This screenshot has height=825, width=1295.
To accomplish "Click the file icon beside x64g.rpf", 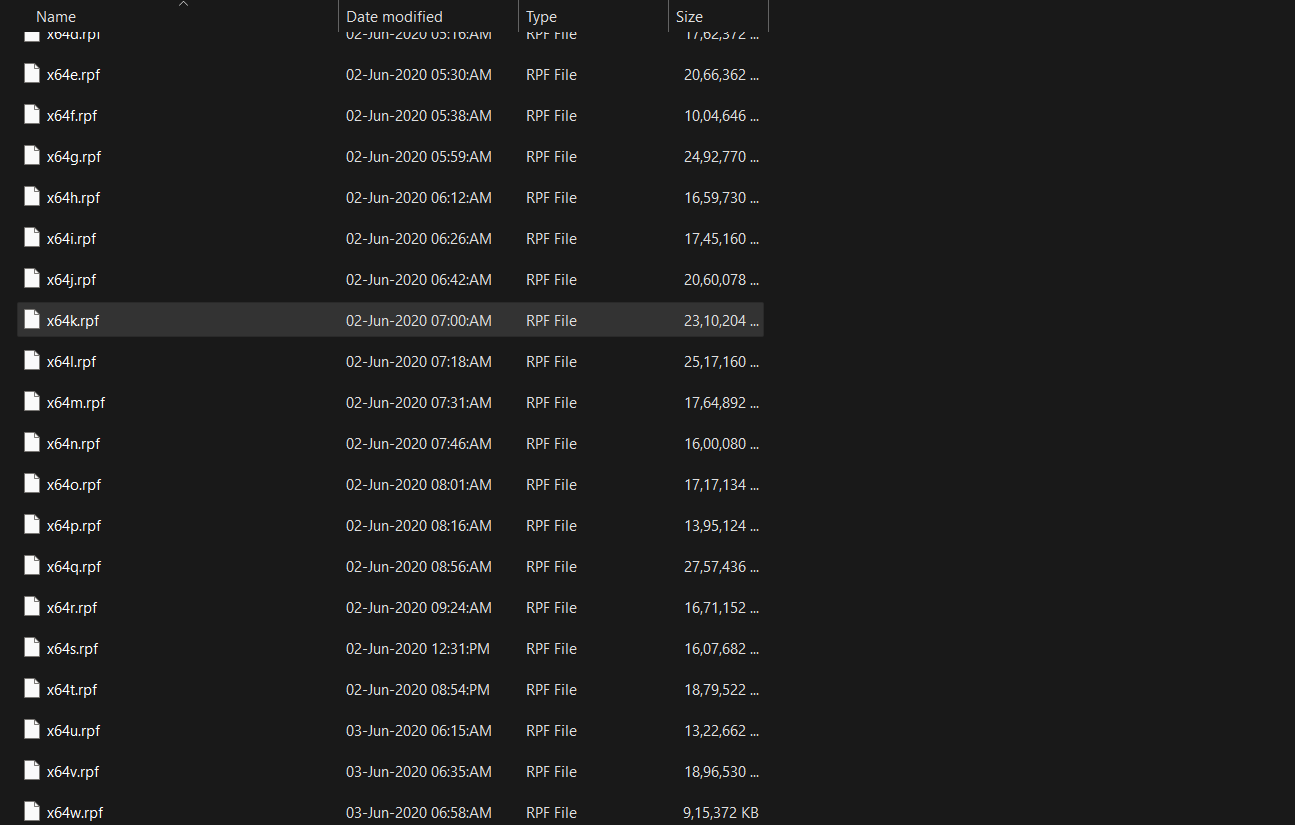I will 31,156.
